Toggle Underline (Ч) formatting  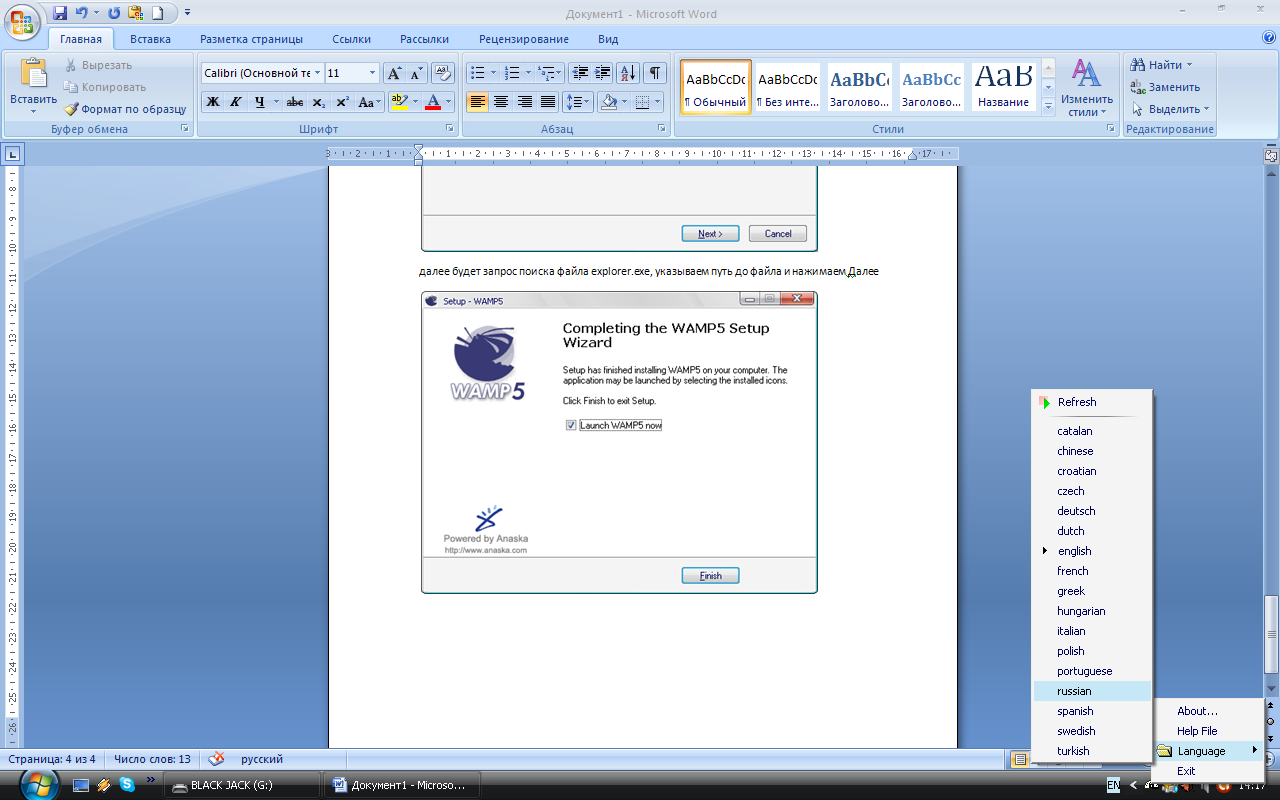click(260, 102)
